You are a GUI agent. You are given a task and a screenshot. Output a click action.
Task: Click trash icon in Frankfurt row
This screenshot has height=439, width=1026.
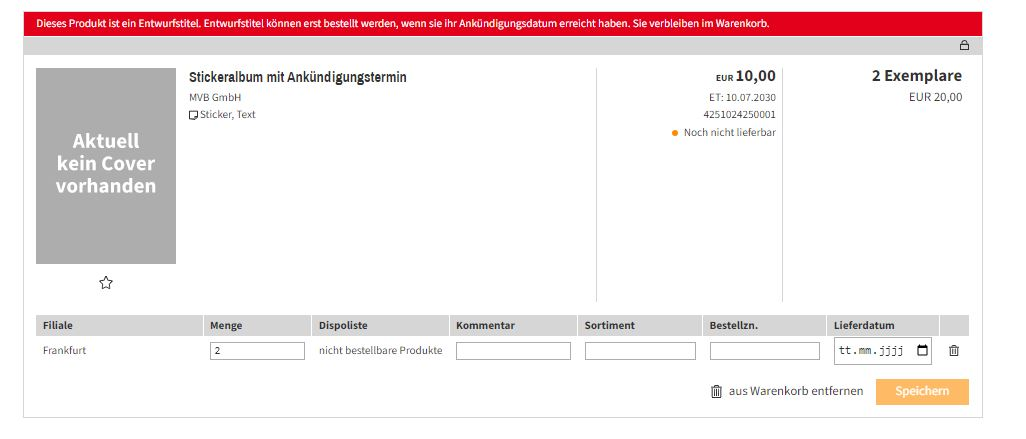[x=954, y=351]
